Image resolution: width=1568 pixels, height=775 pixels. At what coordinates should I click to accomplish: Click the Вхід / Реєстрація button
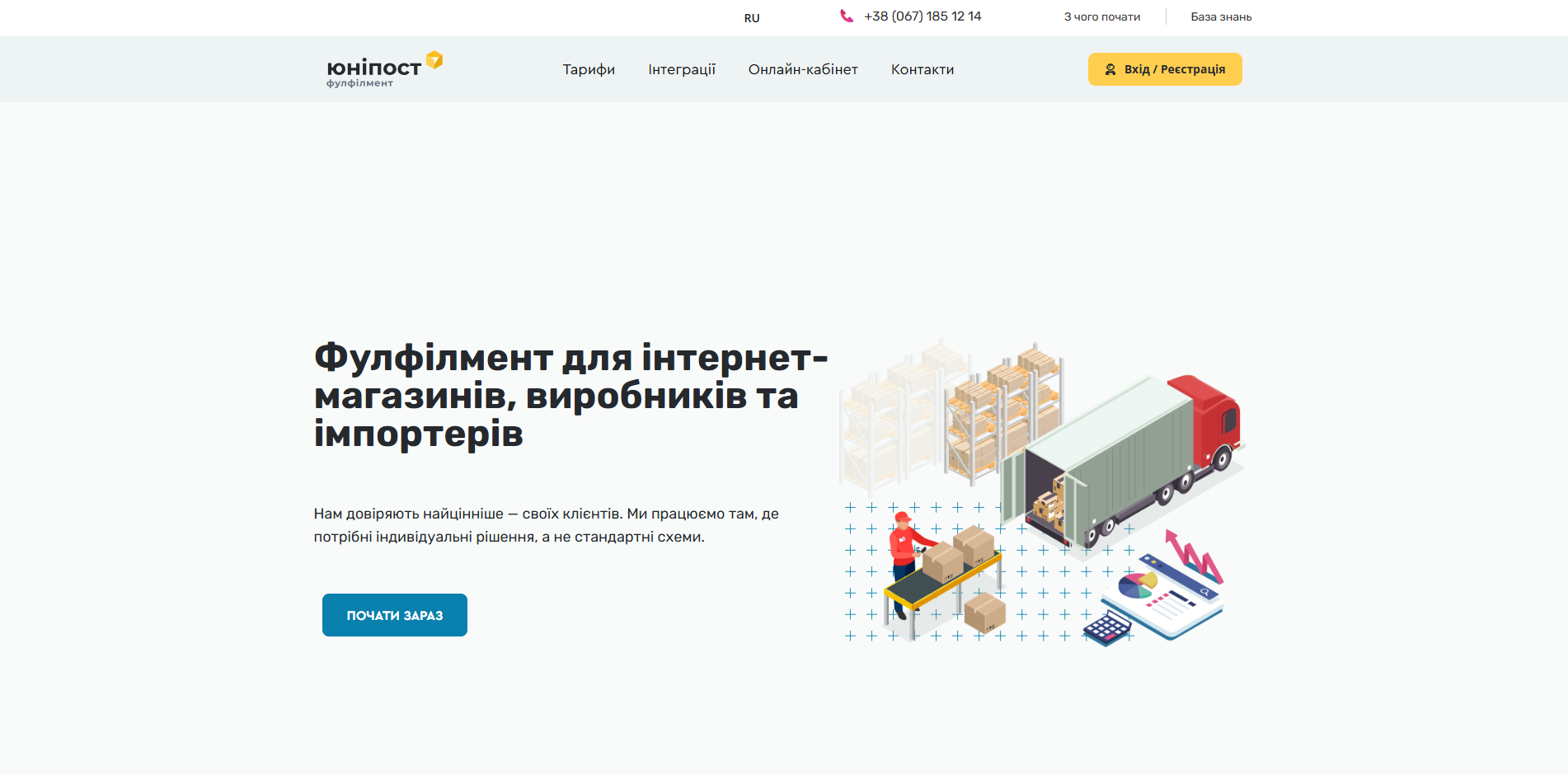coord(1164,69)
